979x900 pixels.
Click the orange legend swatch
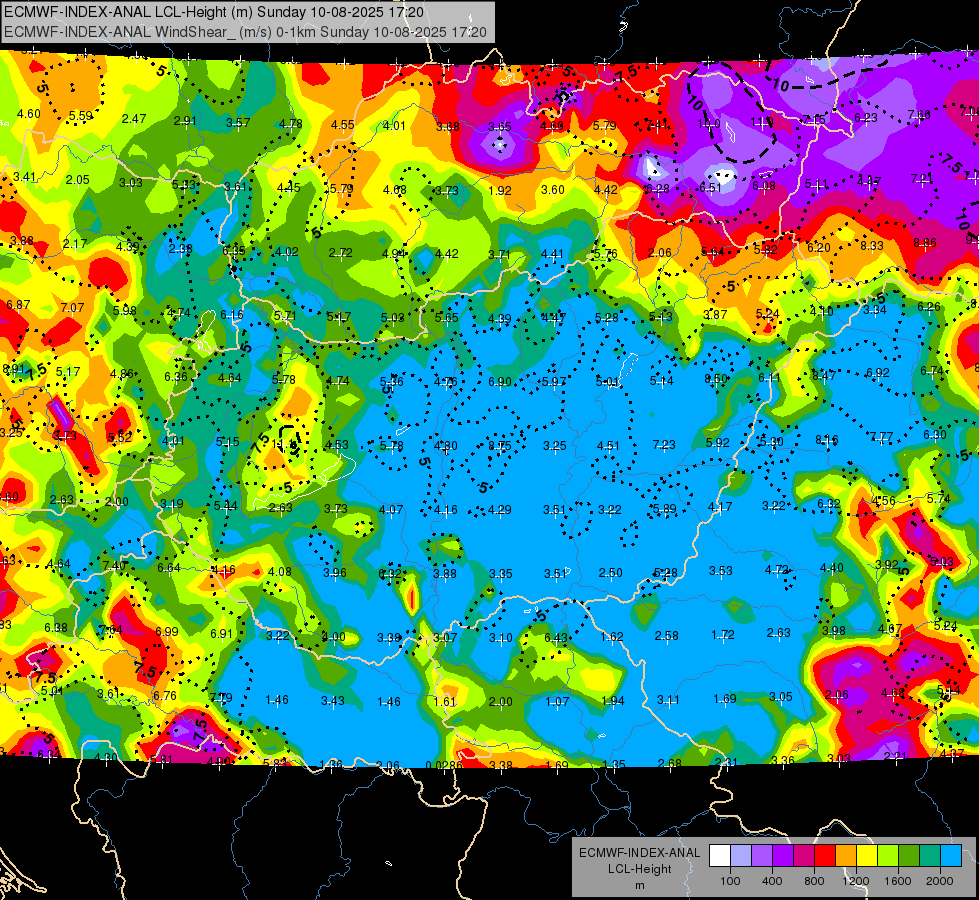[846, 856]
